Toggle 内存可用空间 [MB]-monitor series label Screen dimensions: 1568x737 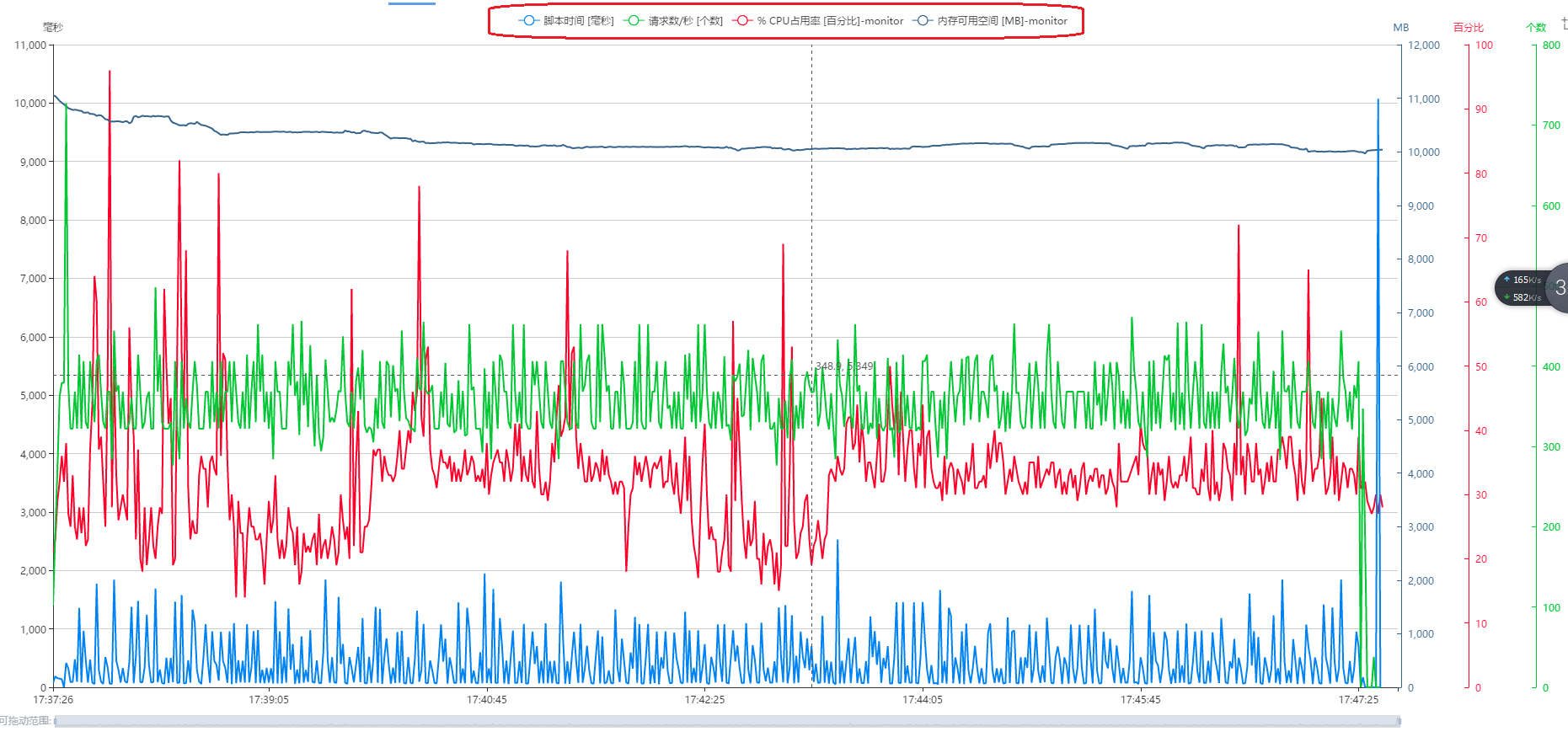1002,21
